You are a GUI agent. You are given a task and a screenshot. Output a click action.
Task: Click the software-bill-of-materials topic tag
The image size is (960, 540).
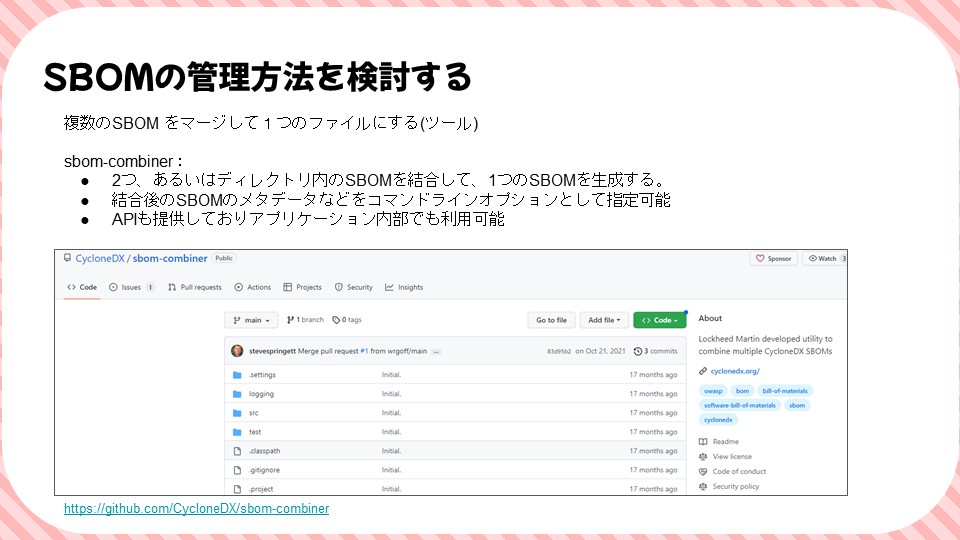coord(740,405)
